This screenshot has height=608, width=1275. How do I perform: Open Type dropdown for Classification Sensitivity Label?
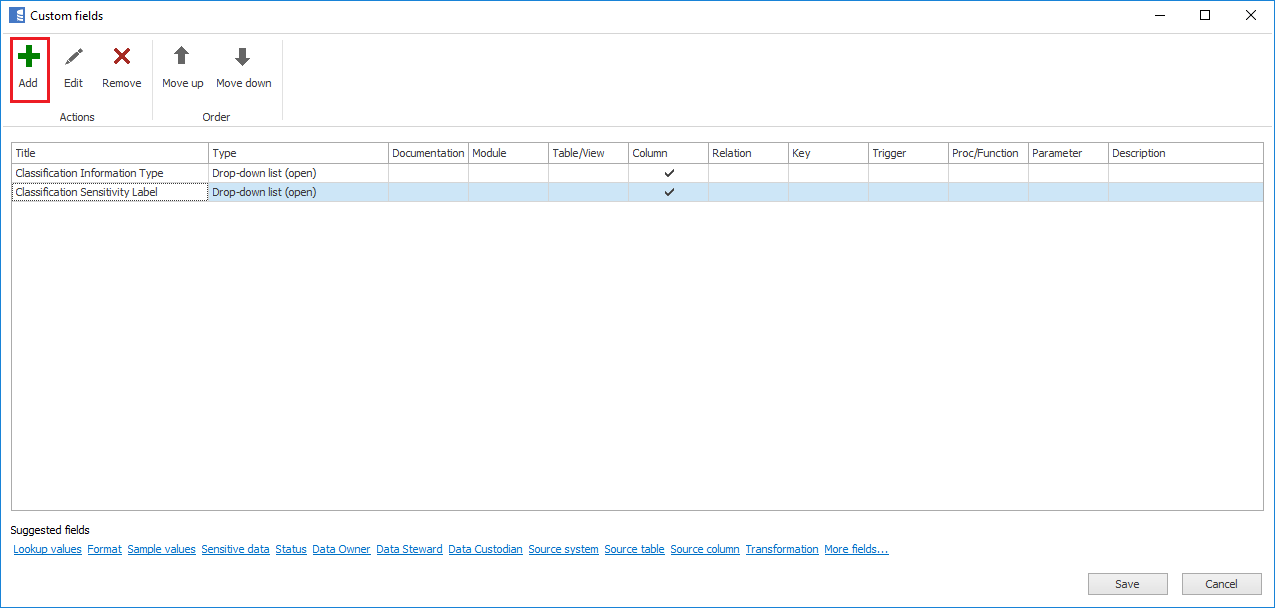[x=298, y=192]
